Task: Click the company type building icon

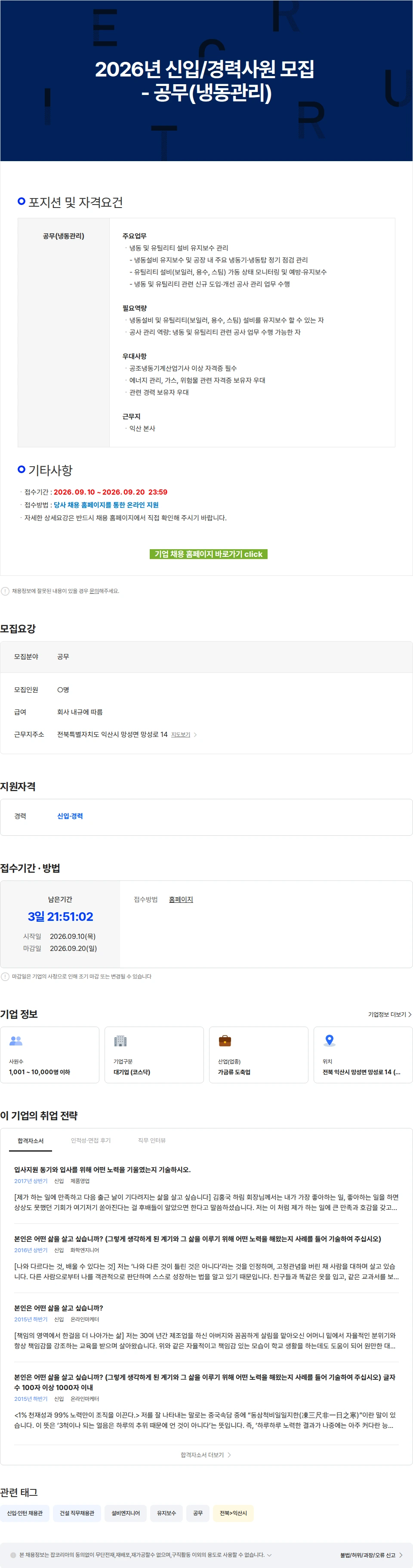Action: [x=120, y=1041]
